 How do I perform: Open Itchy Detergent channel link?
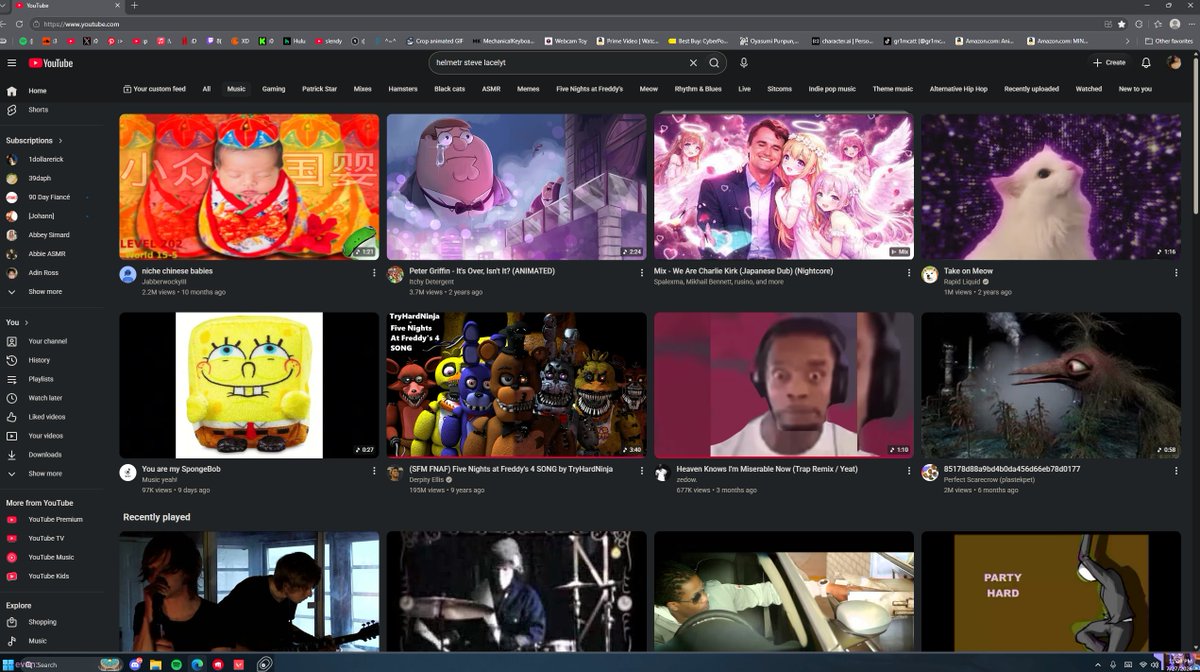tap(431, 282)
